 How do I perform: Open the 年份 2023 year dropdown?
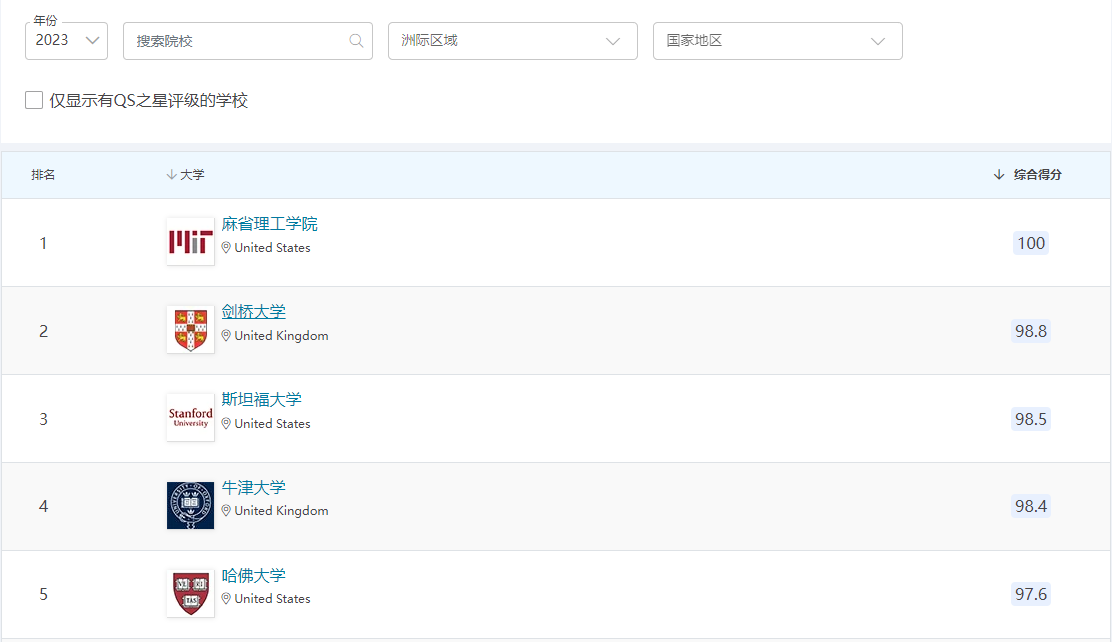(66, 40)
